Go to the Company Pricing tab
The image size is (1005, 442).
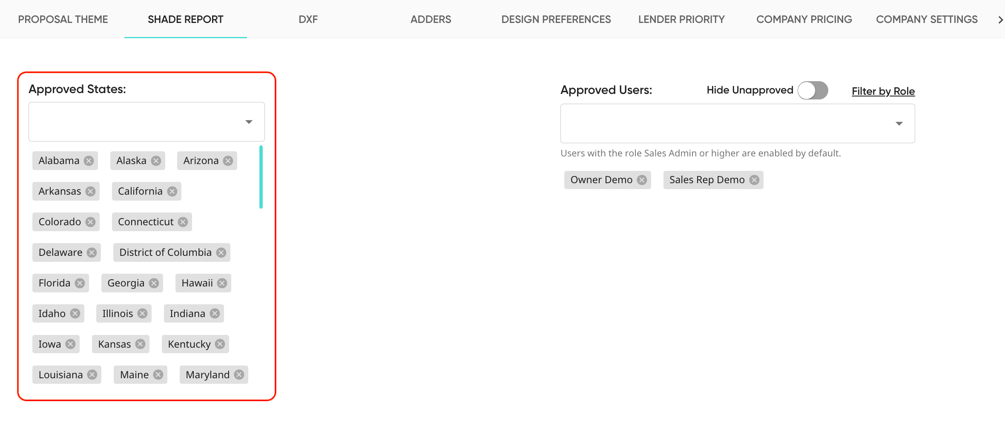tap(804, 19)
